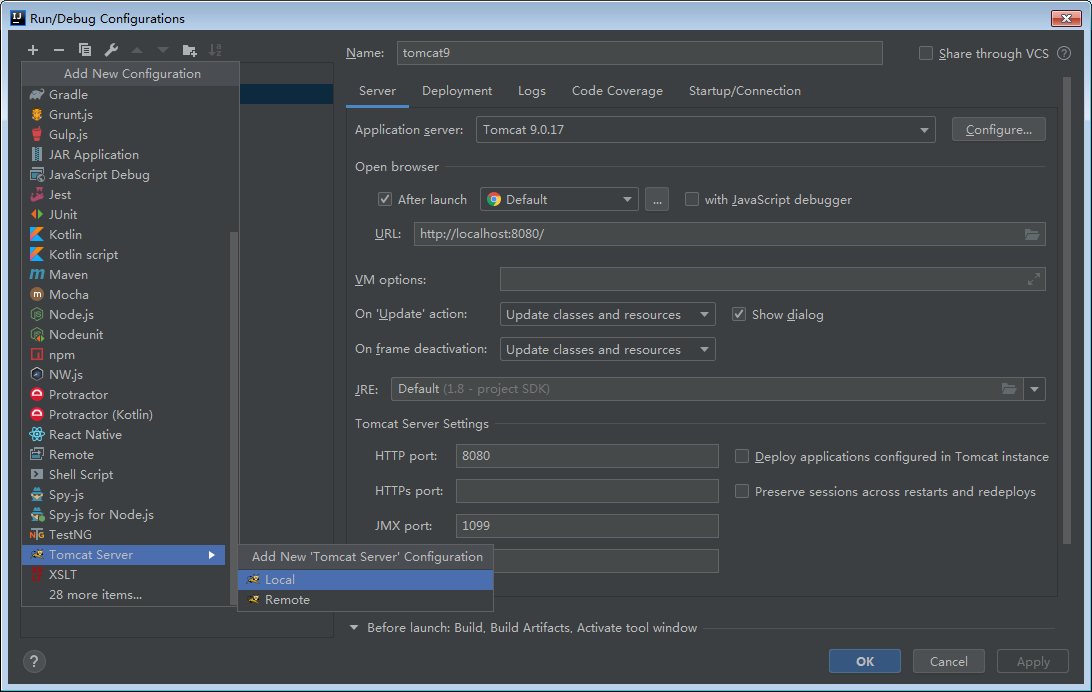Switch to the Server tab
1092x692 pixels.
[x=377, y=91]
